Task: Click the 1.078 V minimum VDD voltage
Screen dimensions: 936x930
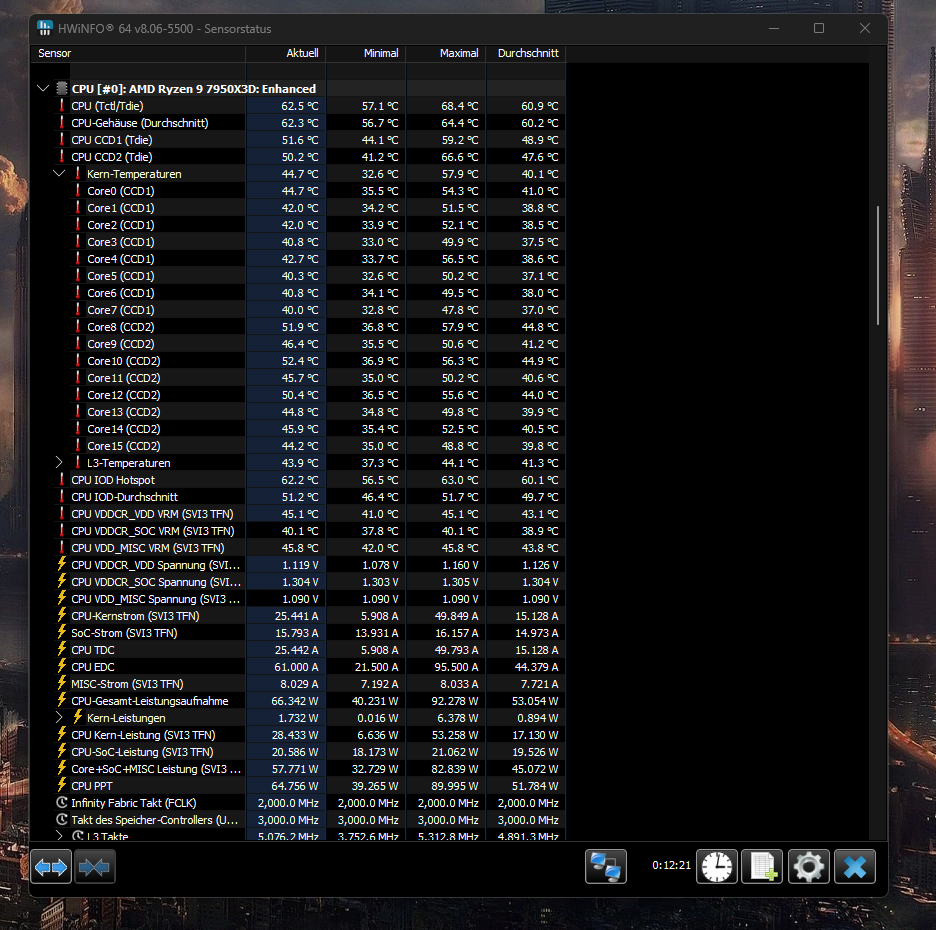Action: (x=380, y=565)
